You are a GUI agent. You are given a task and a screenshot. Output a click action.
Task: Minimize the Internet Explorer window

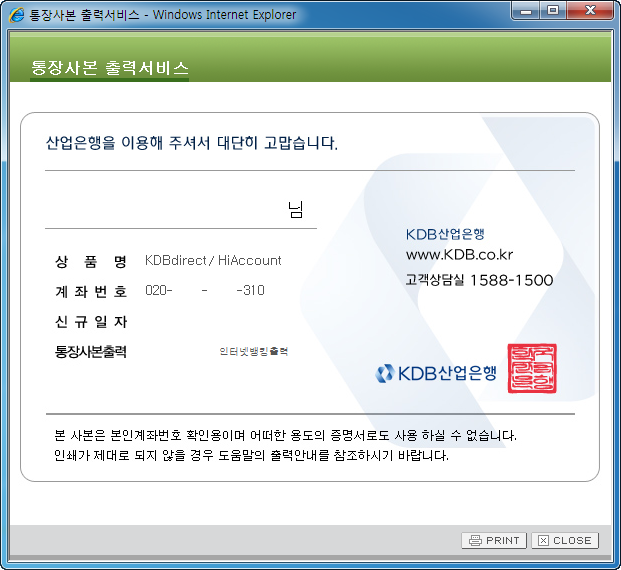click(526, 11)
